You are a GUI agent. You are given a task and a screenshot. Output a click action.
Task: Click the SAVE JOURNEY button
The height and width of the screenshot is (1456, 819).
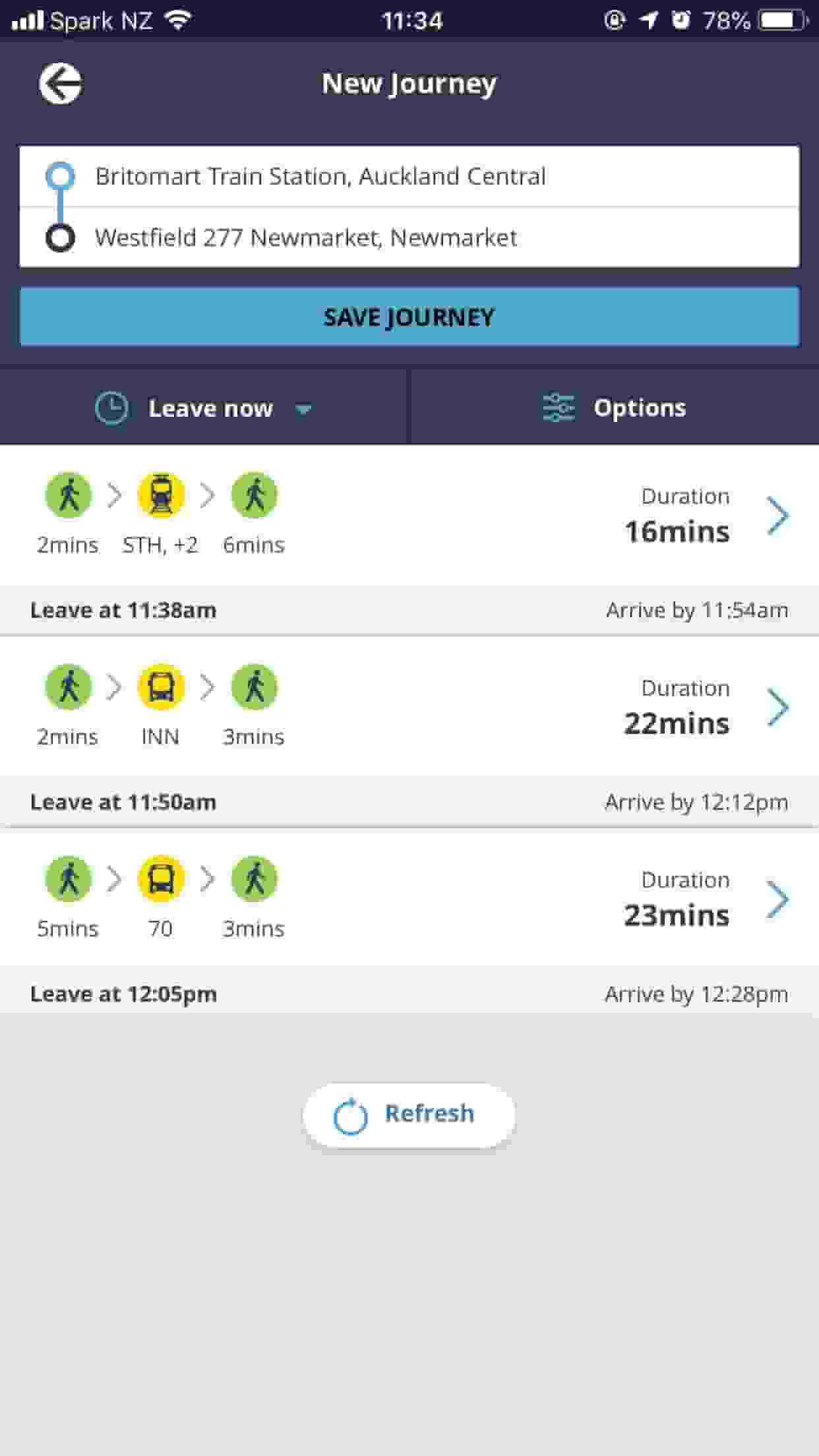click(409, 317)
